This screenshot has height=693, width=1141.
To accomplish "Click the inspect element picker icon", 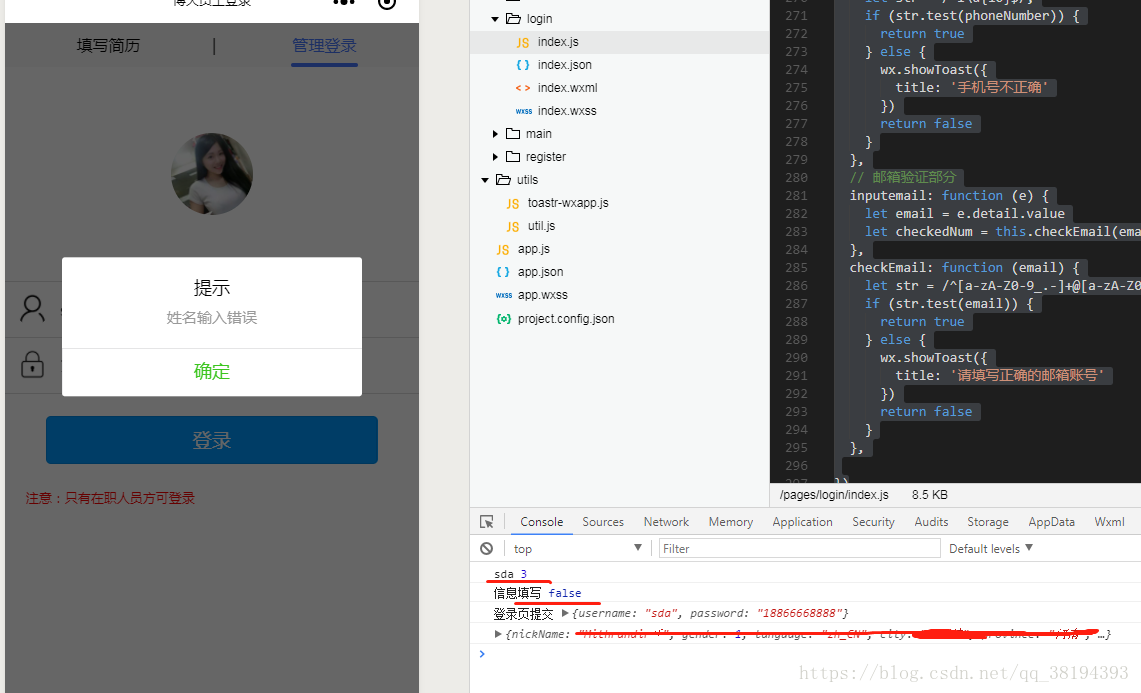I will (x=487, y=522).
